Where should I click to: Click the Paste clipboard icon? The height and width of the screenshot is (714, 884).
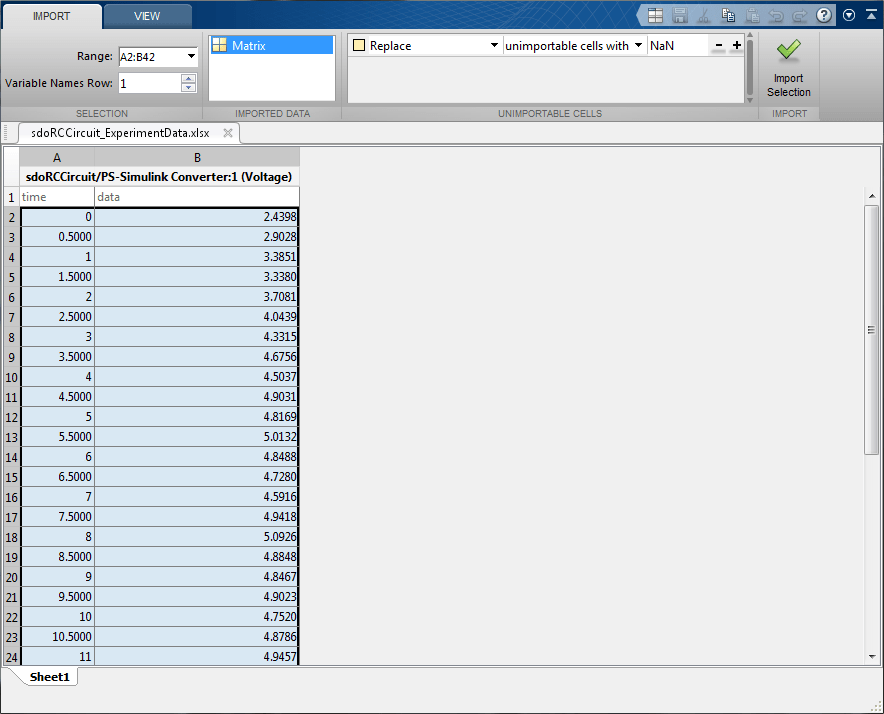(x=752, y=15)
